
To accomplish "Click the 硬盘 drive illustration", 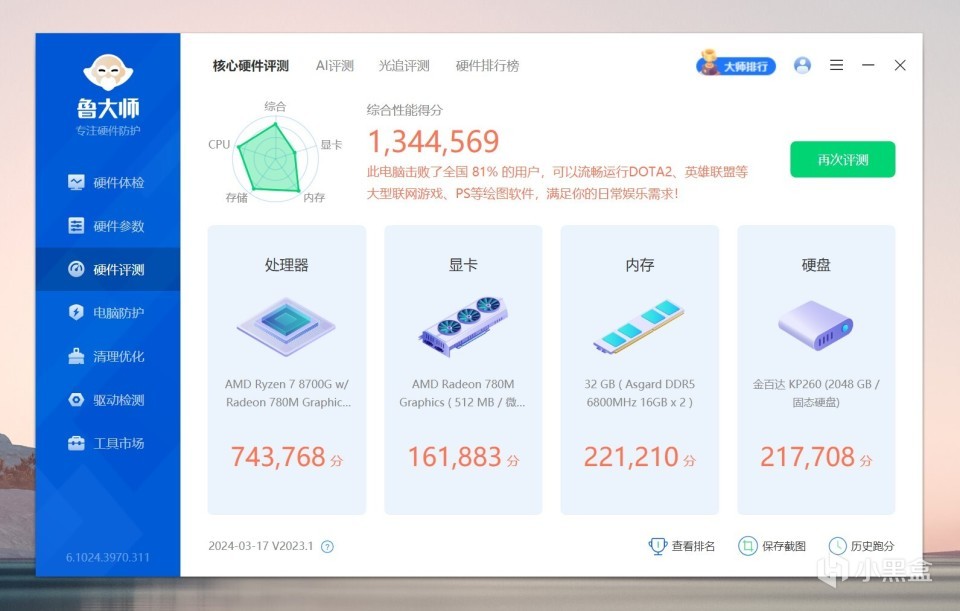I will (x=816, y=325).
